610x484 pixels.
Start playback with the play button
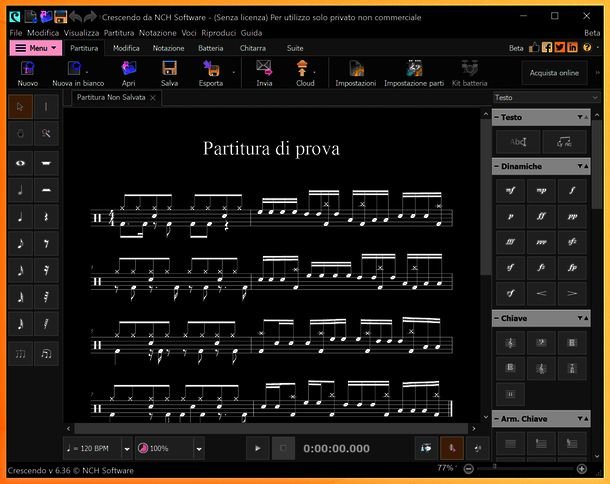click(258, 448)
